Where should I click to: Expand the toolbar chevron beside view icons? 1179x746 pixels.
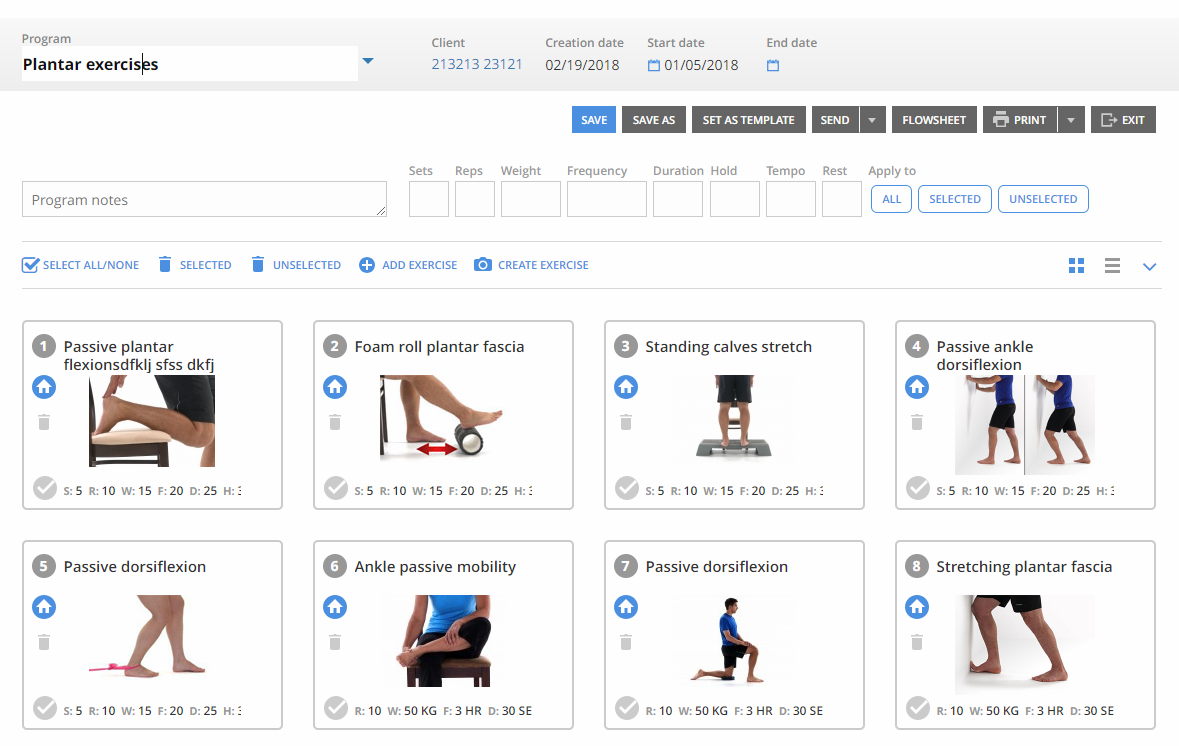tap(1150, 266)
